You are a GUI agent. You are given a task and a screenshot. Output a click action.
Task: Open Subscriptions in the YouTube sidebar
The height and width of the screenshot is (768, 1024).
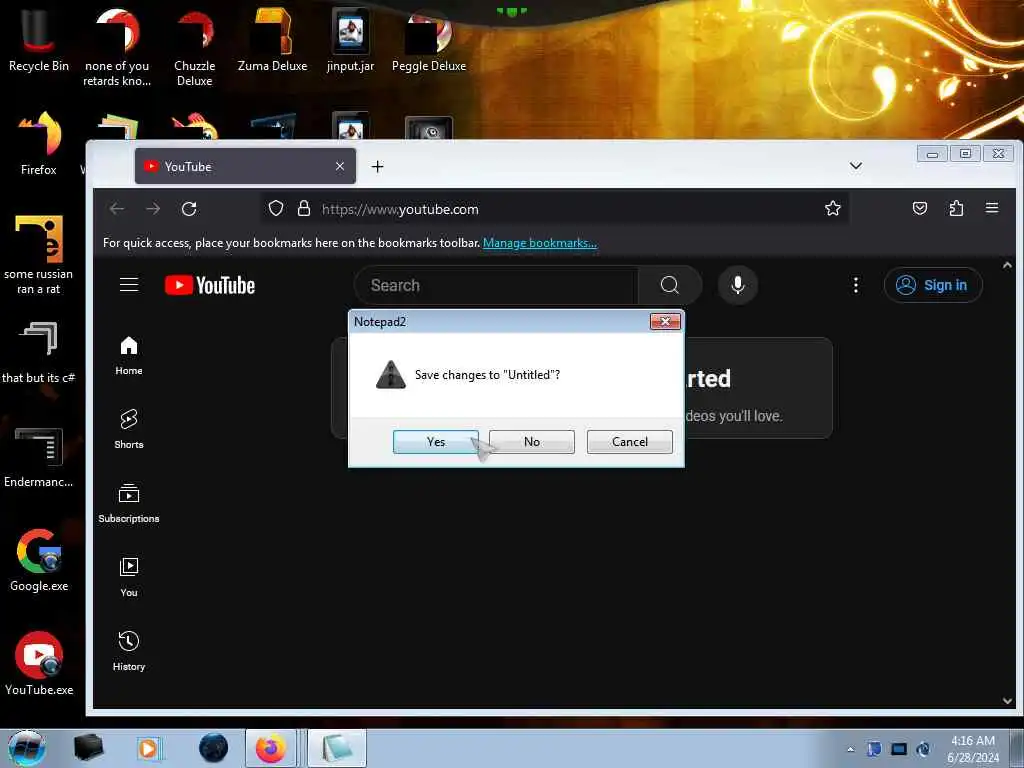[x=129, y=503]
